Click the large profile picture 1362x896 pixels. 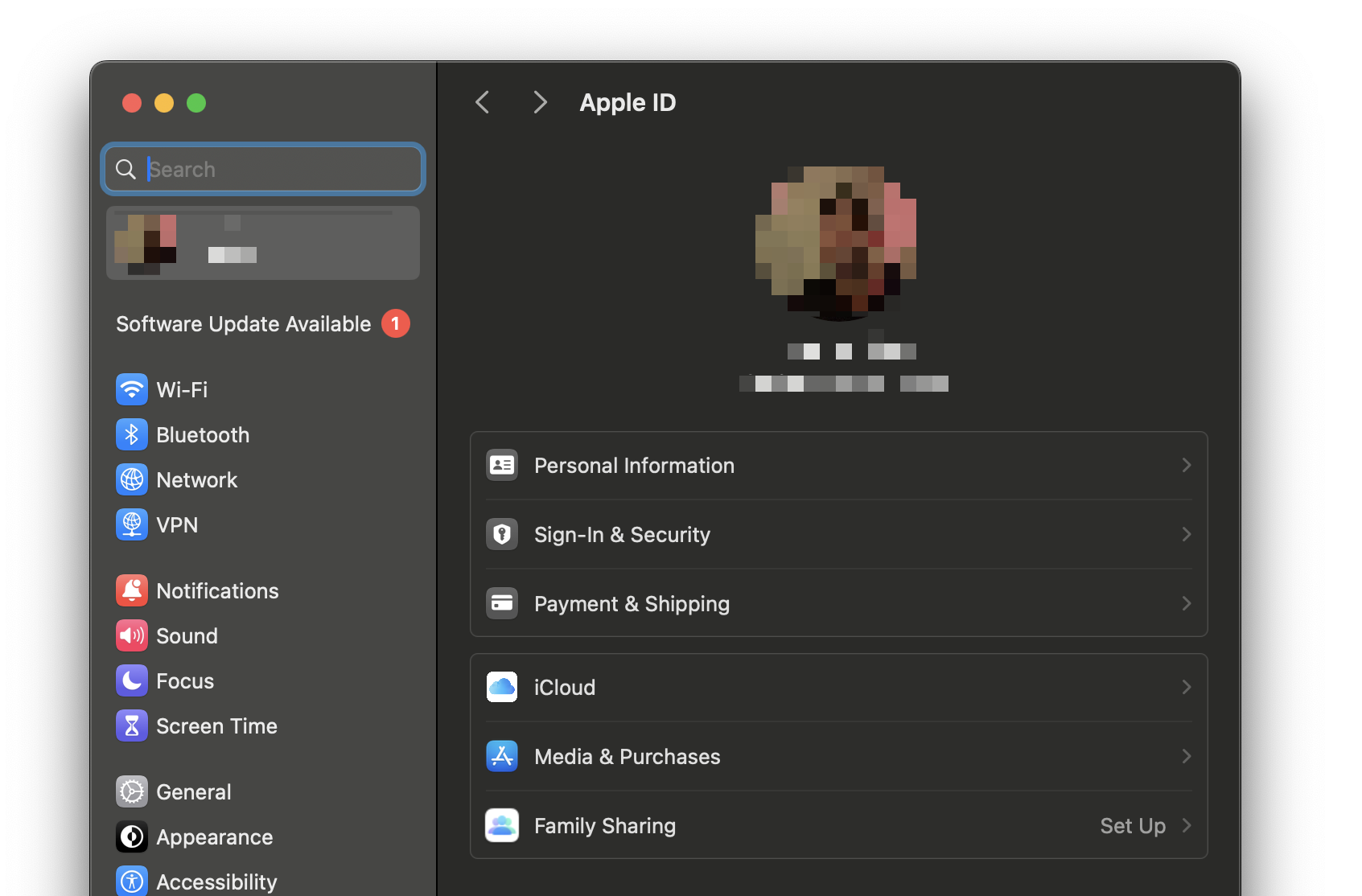pyautogui.click(x=837, y=243)
